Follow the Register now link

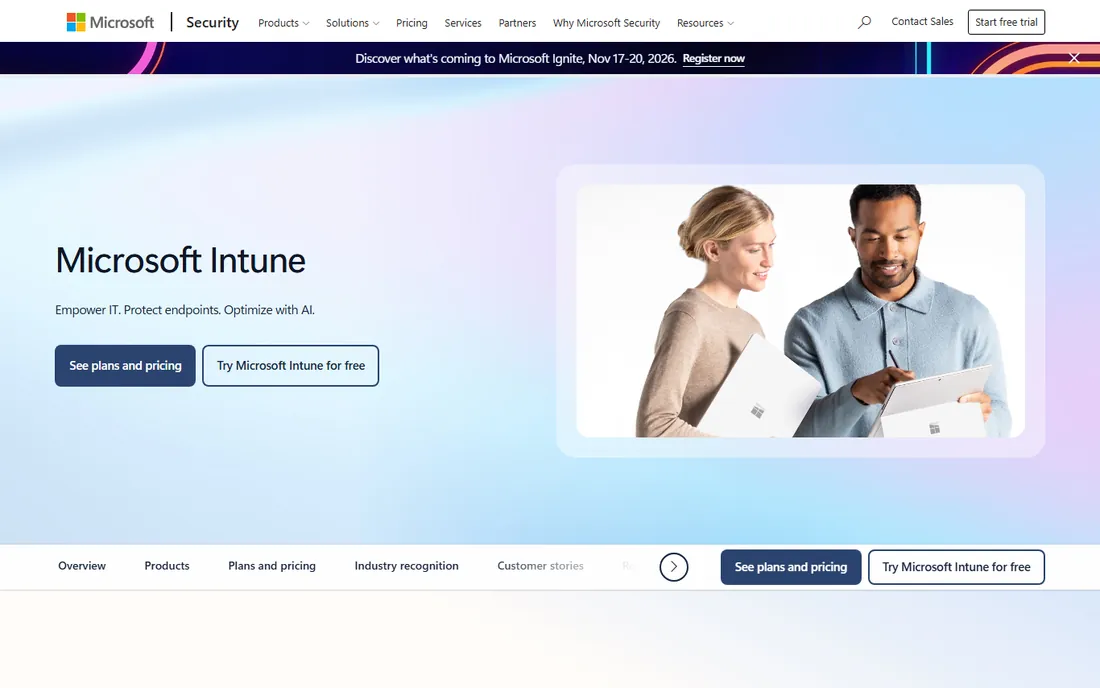tap(713, 58)
